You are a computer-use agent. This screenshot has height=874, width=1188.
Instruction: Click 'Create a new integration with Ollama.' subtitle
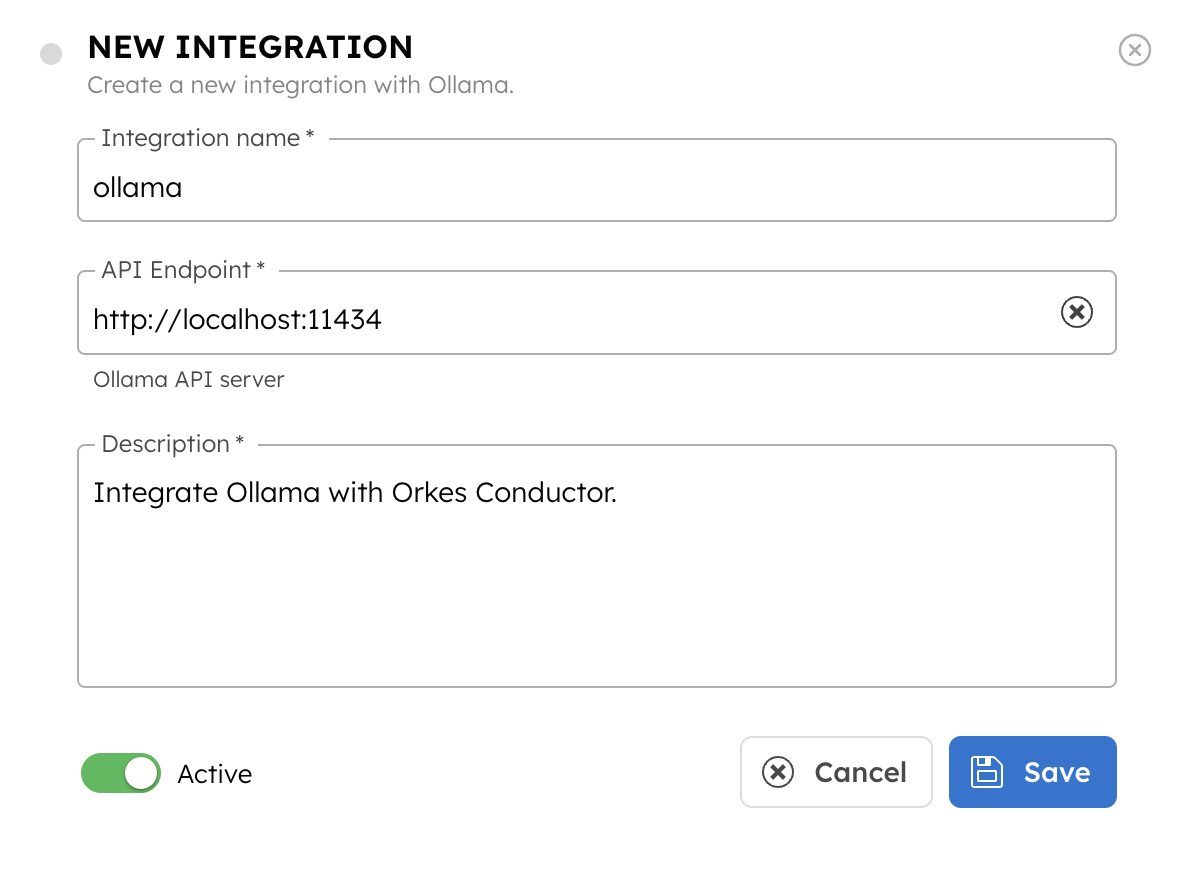(300, 85)
